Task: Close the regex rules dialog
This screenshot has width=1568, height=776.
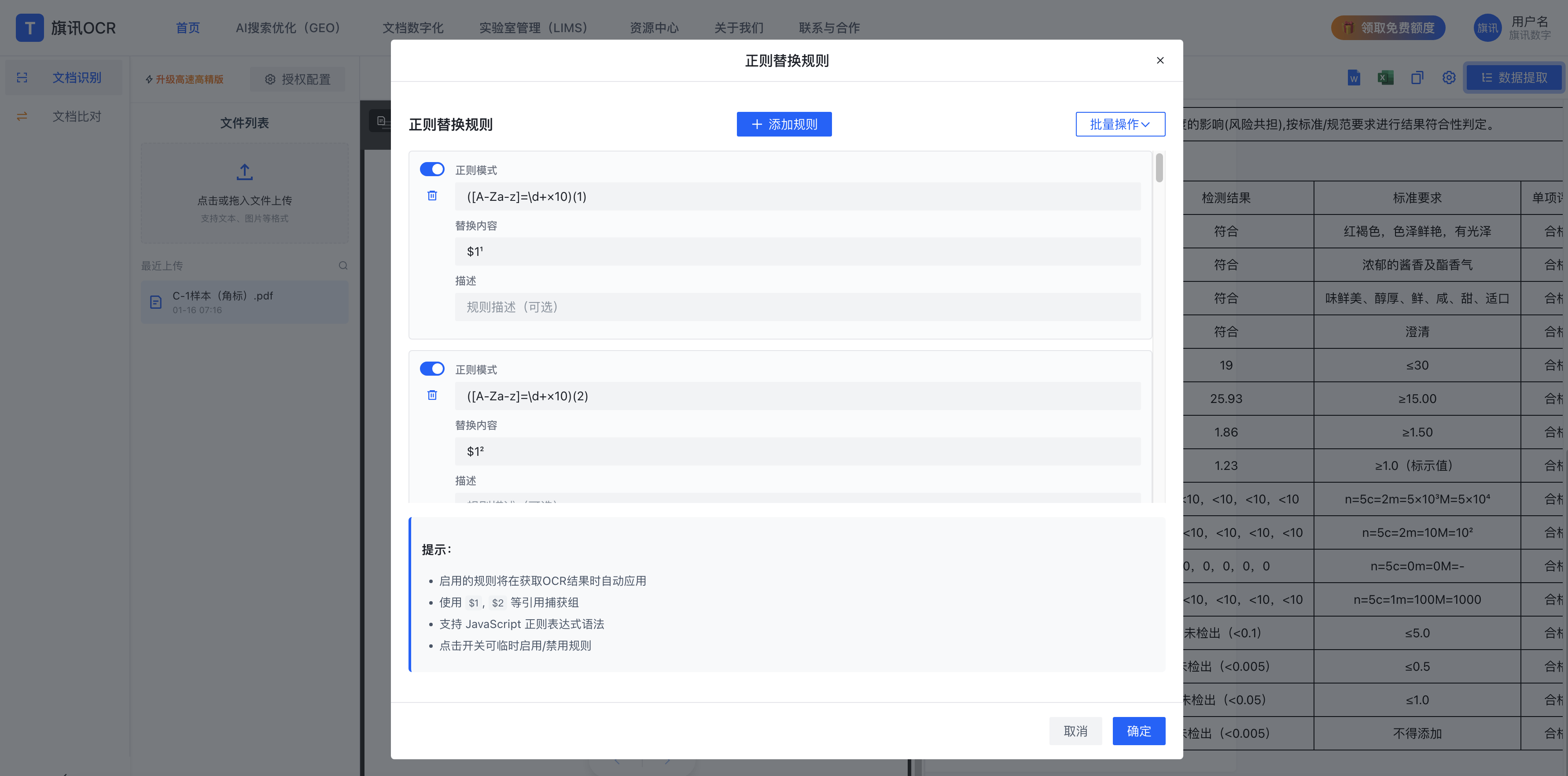Action: tap(1159, 60)
